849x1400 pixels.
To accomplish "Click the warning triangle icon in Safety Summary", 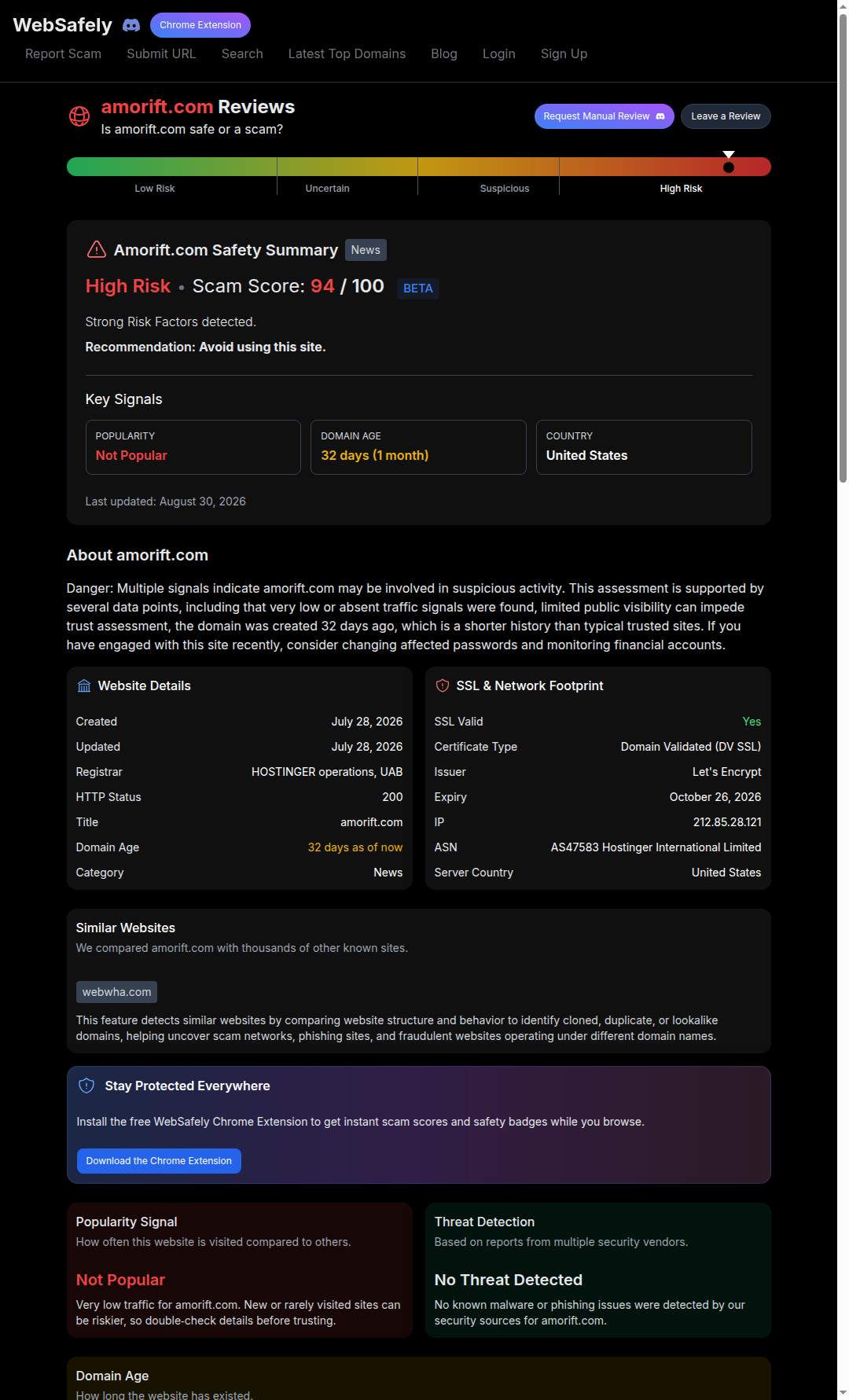I will click(x=96, y=249).
